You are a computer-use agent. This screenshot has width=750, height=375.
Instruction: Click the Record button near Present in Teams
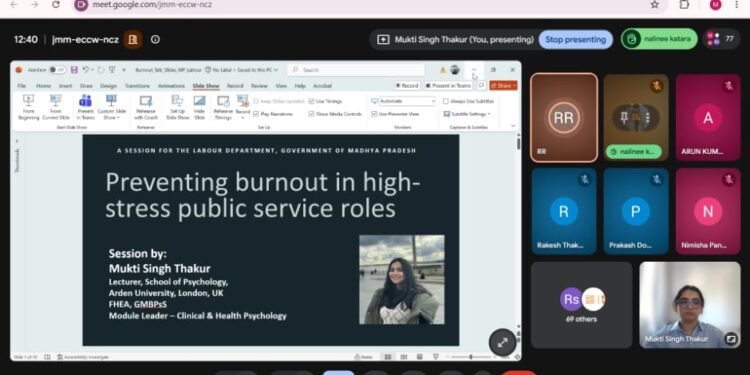[407, 85]
